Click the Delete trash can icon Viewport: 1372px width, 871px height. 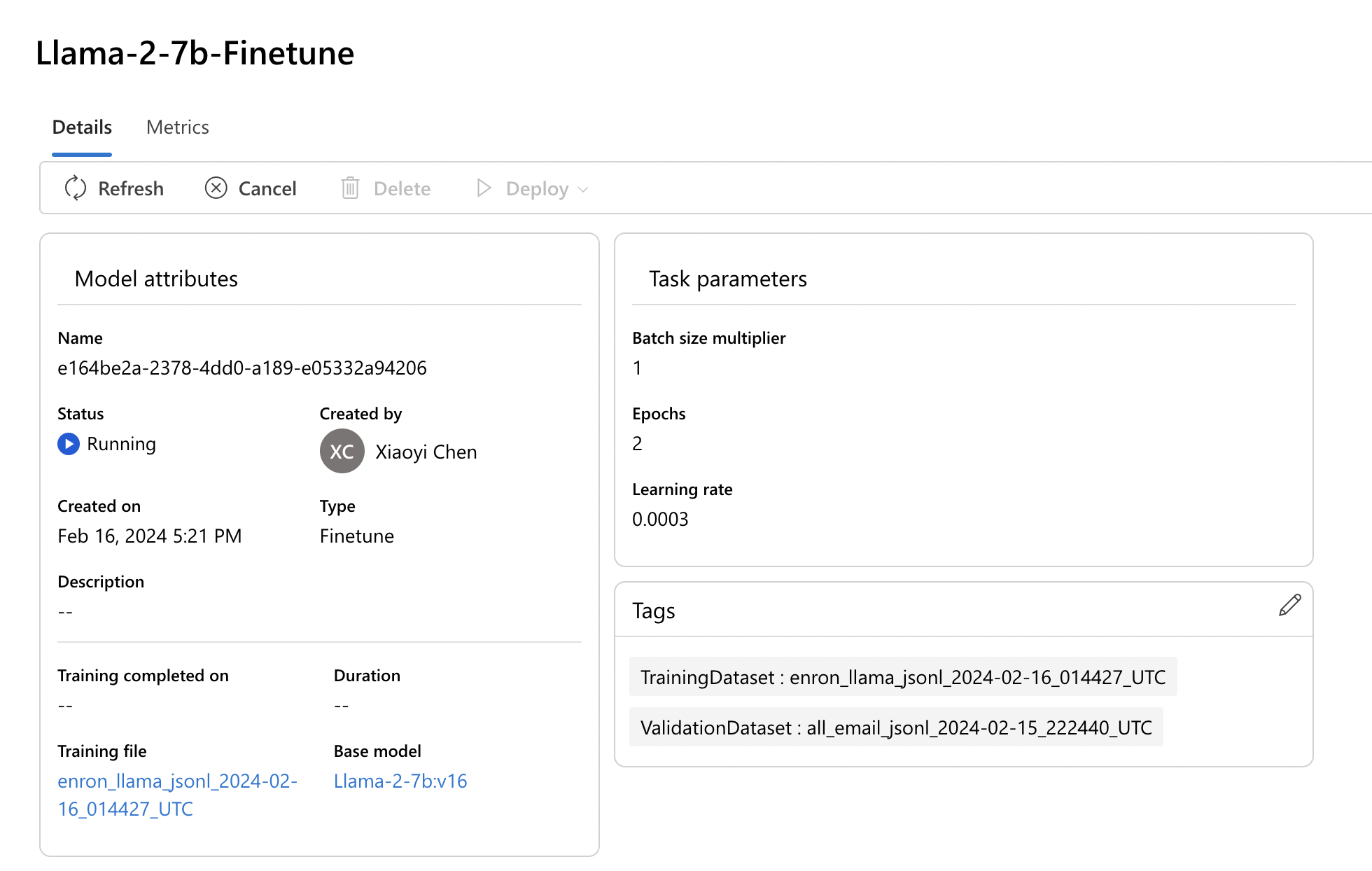pyautogui.click(x=350, y=188)
